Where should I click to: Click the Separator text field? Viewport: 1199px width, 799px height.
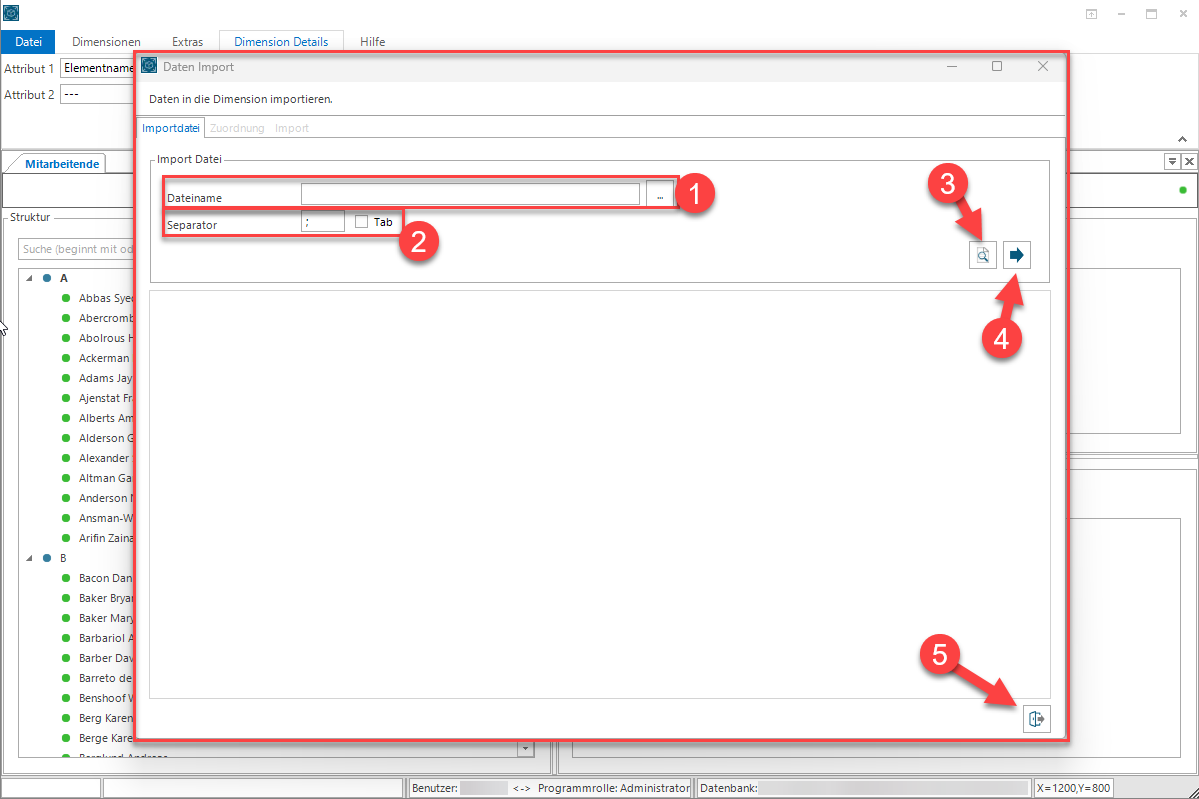click(323, 222)
